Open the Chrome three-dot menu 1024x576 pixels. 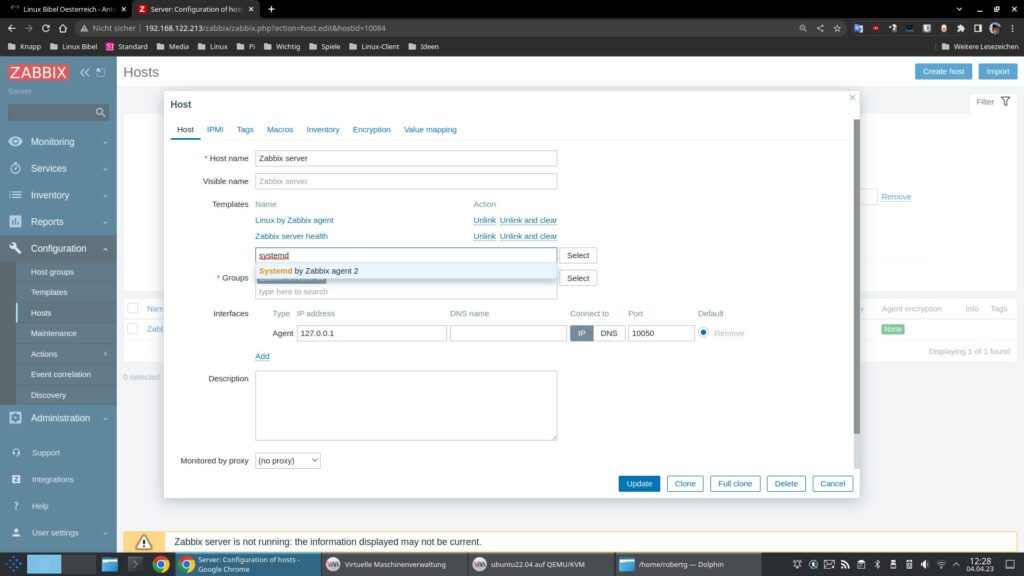pyautogui.click(x=1012, y=28)
